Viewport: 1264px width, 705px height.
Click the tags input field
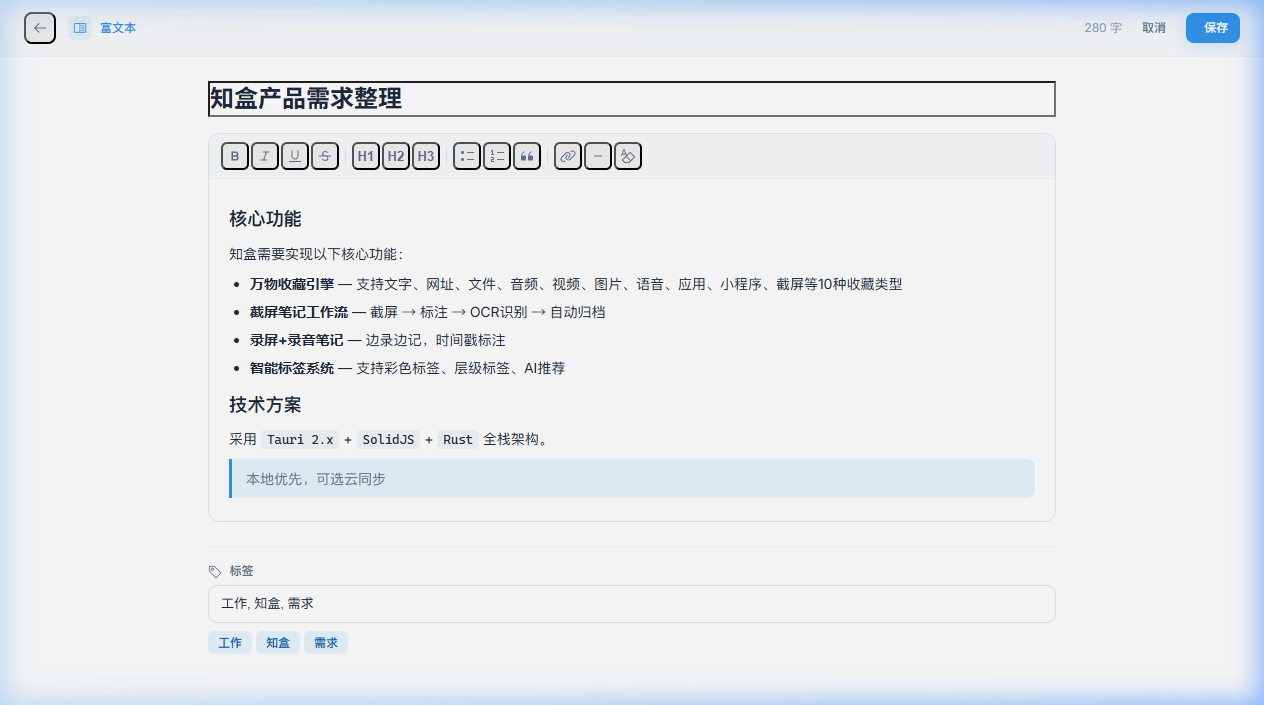coord(632,604)
